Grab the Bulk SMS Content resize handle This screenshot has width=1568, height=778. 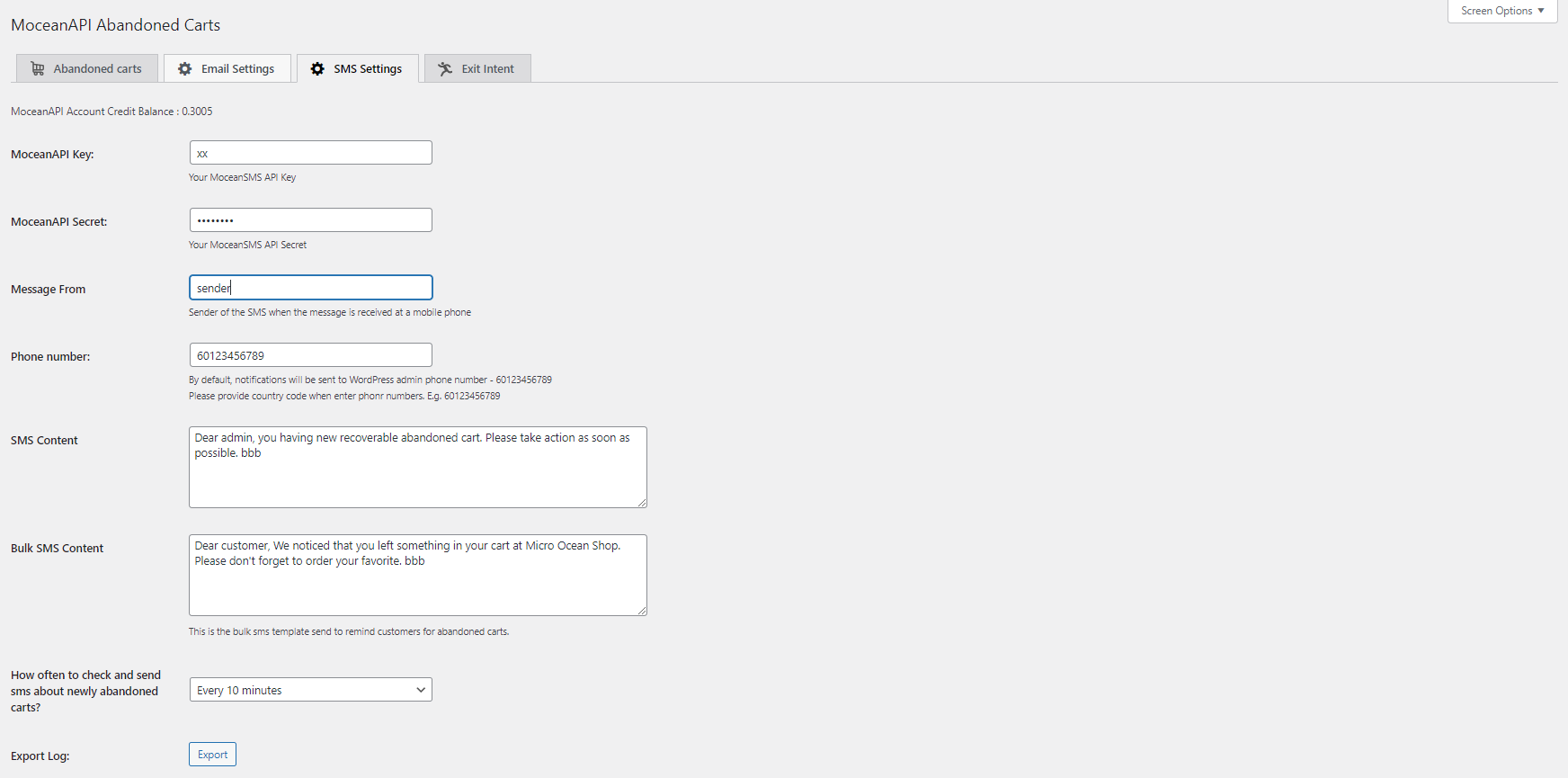click(x=642, y=611)
